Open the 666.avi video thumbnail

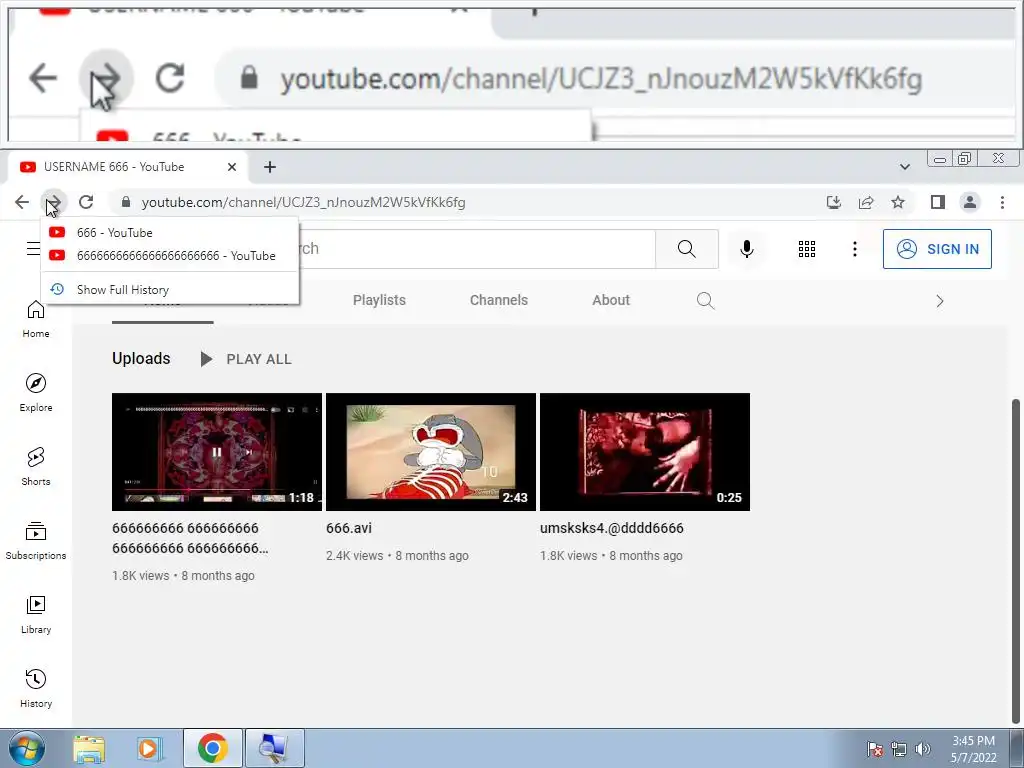tap(431, 452)
